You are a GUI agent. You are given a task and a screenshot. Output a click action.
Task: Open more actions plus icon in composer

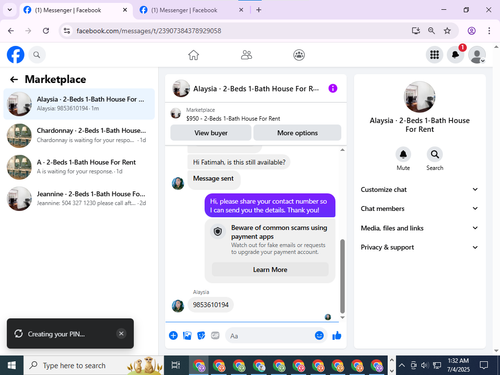click(x=173, y=335)
